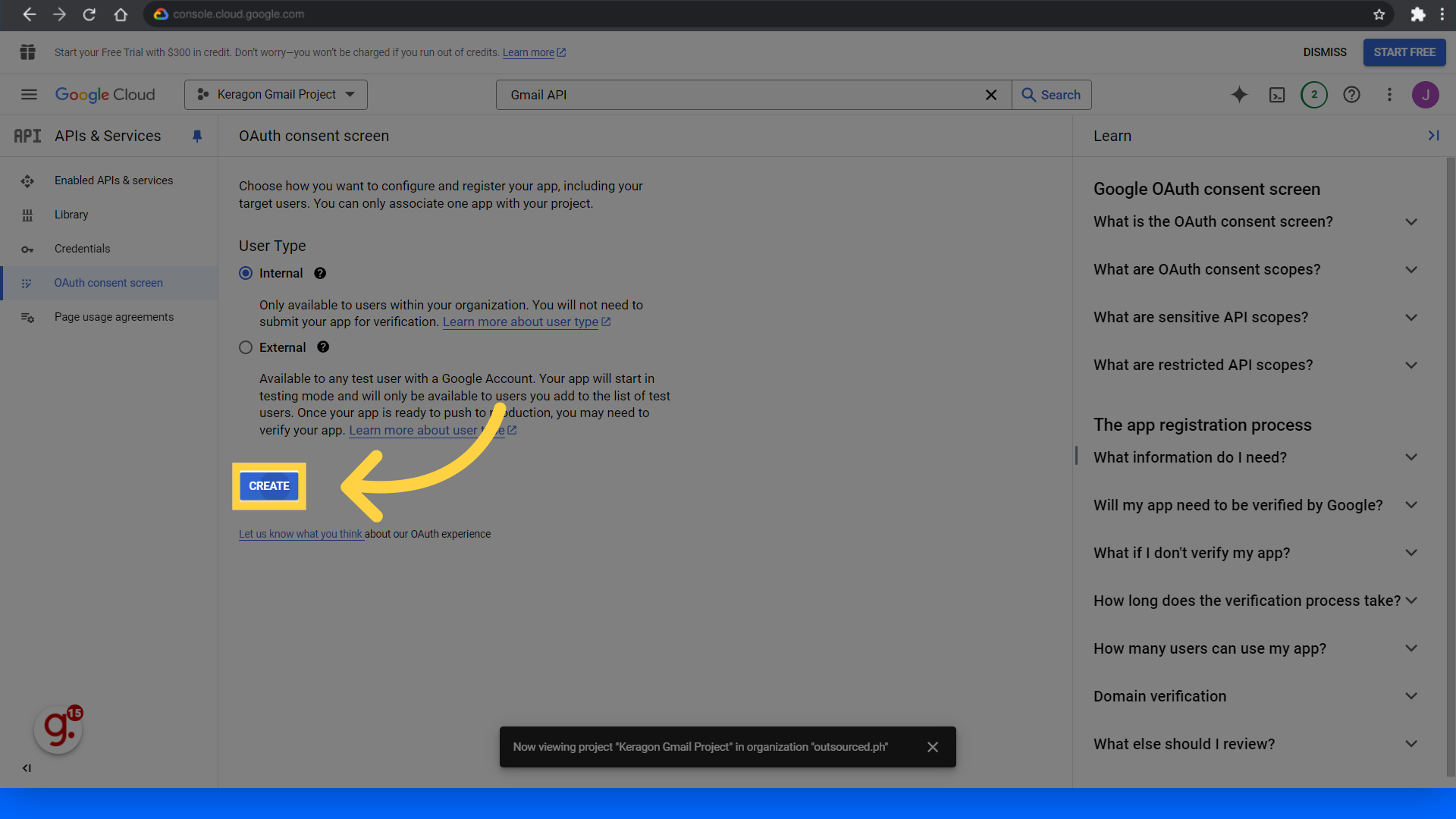This screenshot has width=1456, height=819.
Task: Click the START FREE trial button
Action: (1404, 52)
